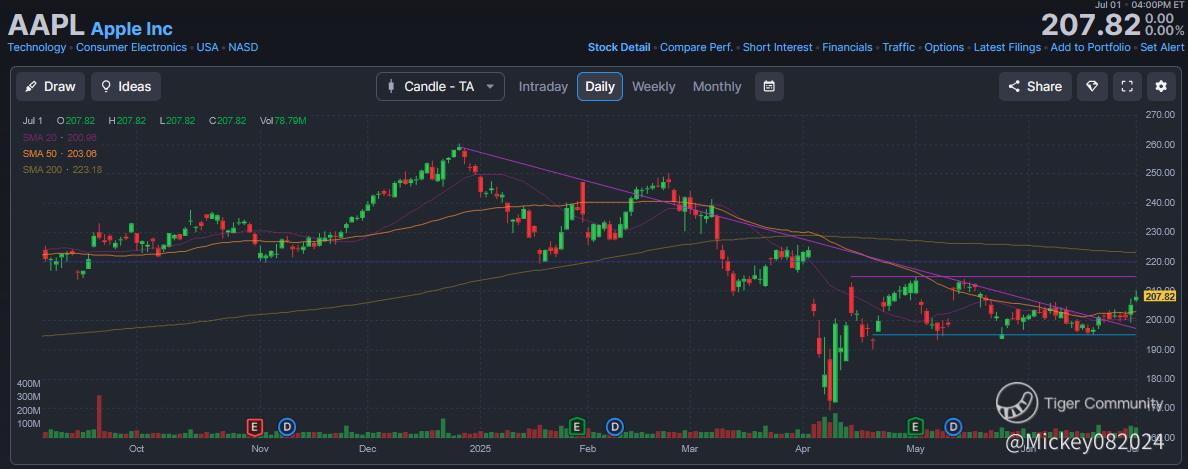Click the NASD exchange link
Image resolution: width=1188 pixels, height=469 pixels.
[x=243, y=47]
